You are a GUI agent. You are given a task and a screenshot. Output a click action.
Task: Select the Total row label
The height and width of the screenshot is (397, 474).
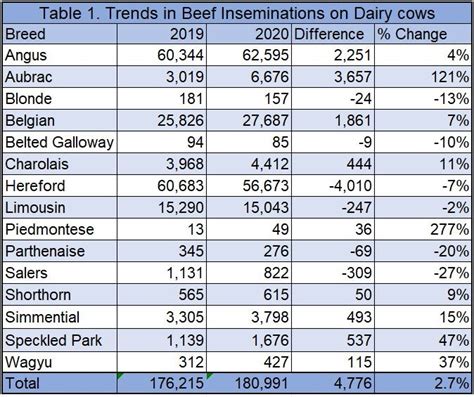coord(60,383)
